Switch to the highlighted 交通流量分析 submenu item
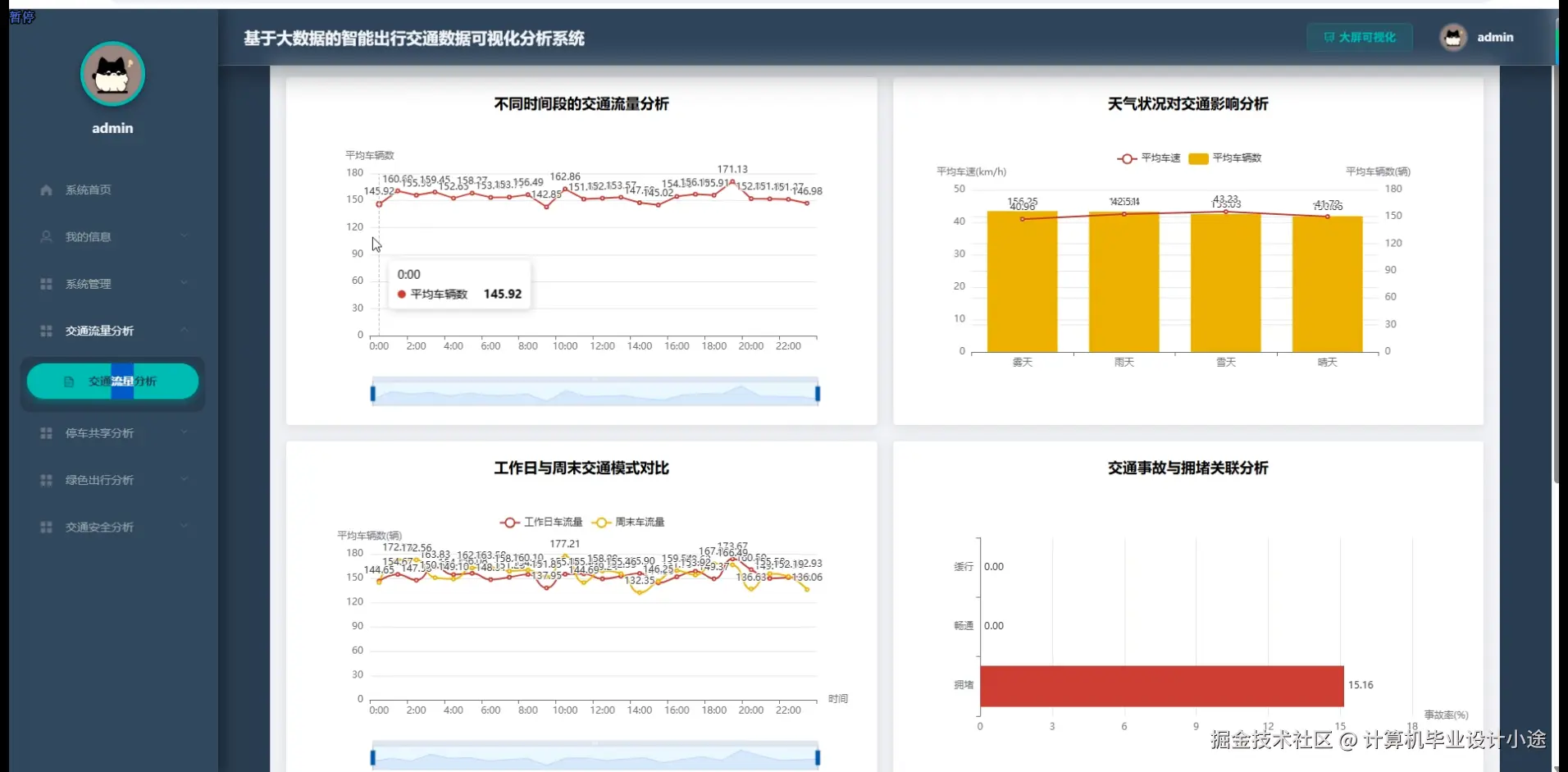This screenshot has width=1568, height=772. (112, 381)
